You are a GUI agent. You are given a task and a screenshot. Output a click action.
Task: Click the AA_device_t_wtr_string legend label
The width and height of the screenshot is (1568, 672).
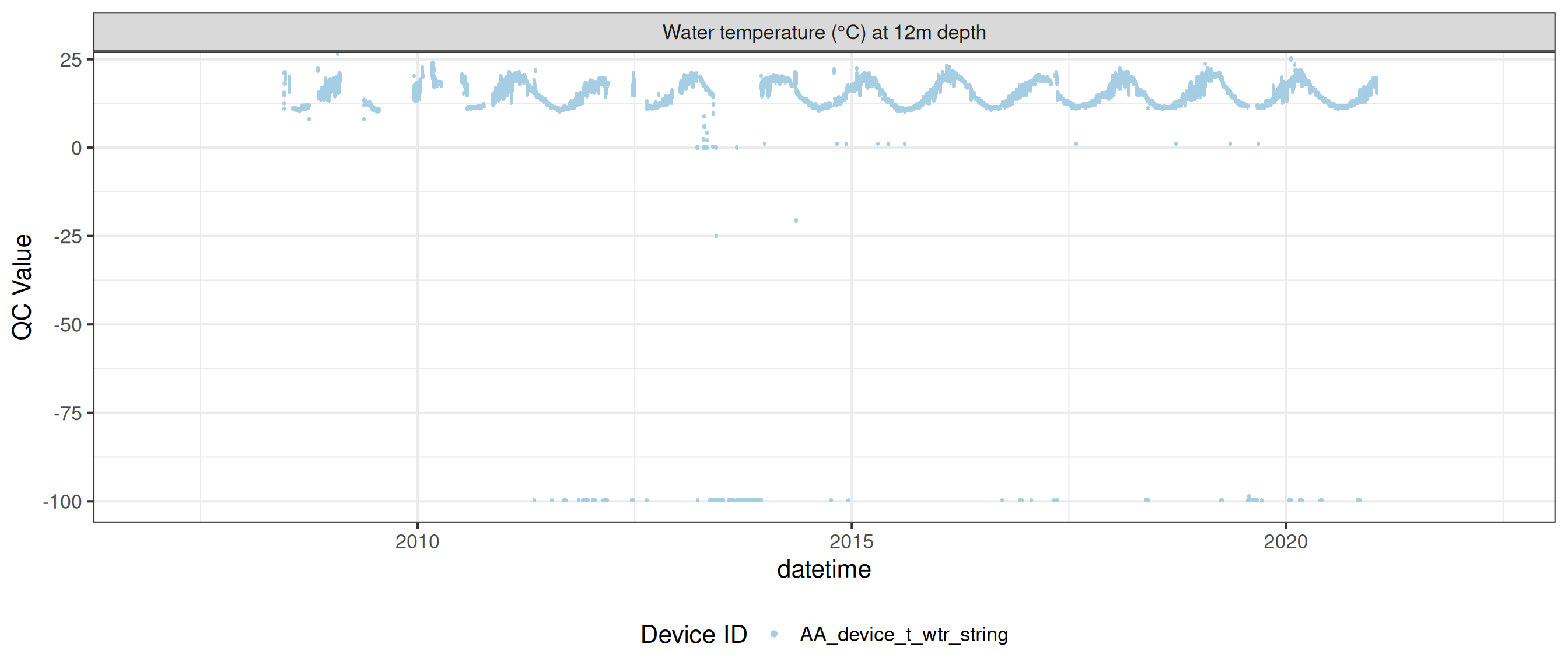coord(904,634)
